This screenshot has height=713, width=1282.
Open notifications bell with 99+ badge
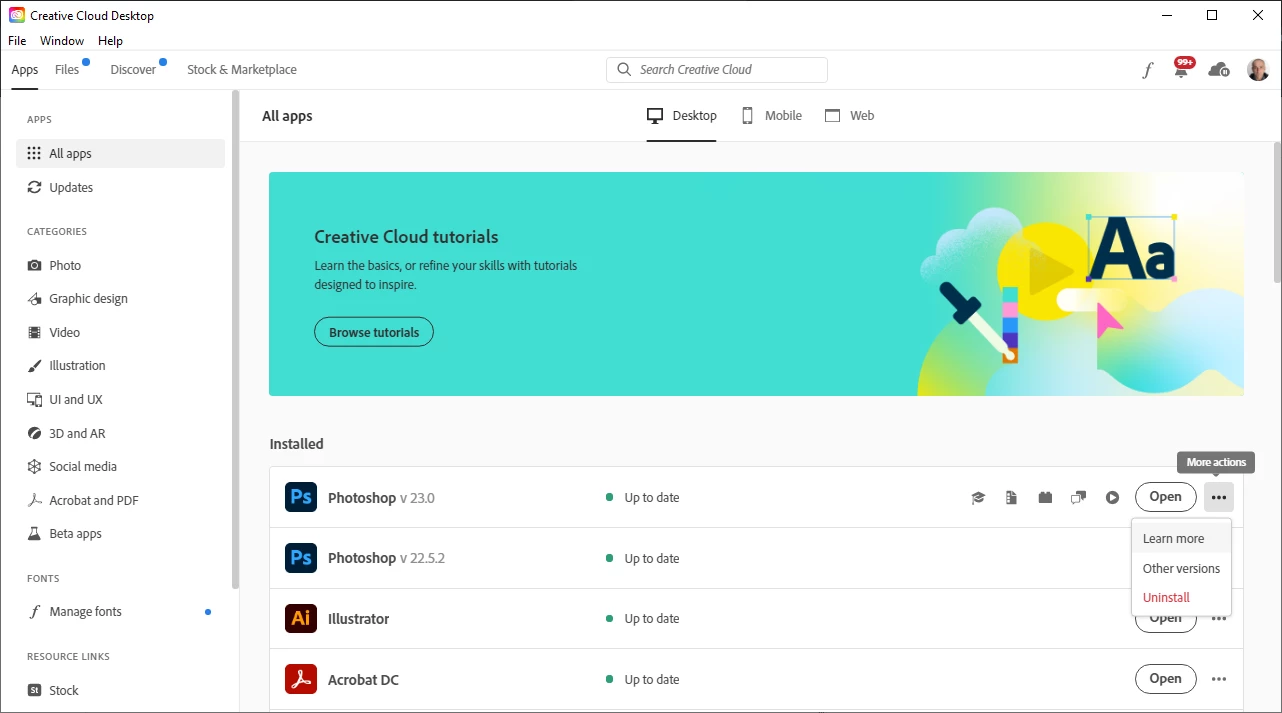point(1183,68)
